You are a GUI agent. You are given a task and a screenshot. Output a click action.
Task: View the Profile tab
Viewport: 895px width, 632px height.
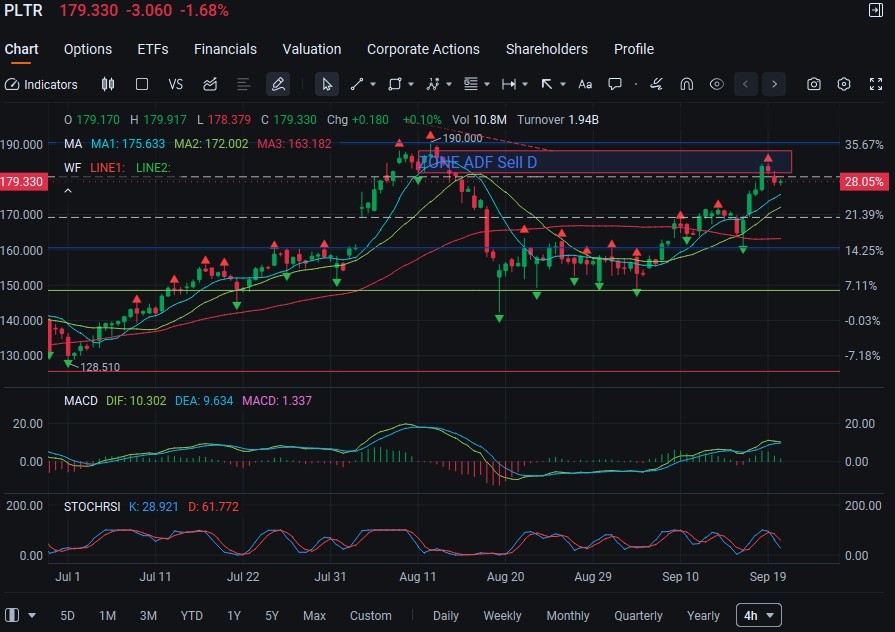click(x=634, y=49)
